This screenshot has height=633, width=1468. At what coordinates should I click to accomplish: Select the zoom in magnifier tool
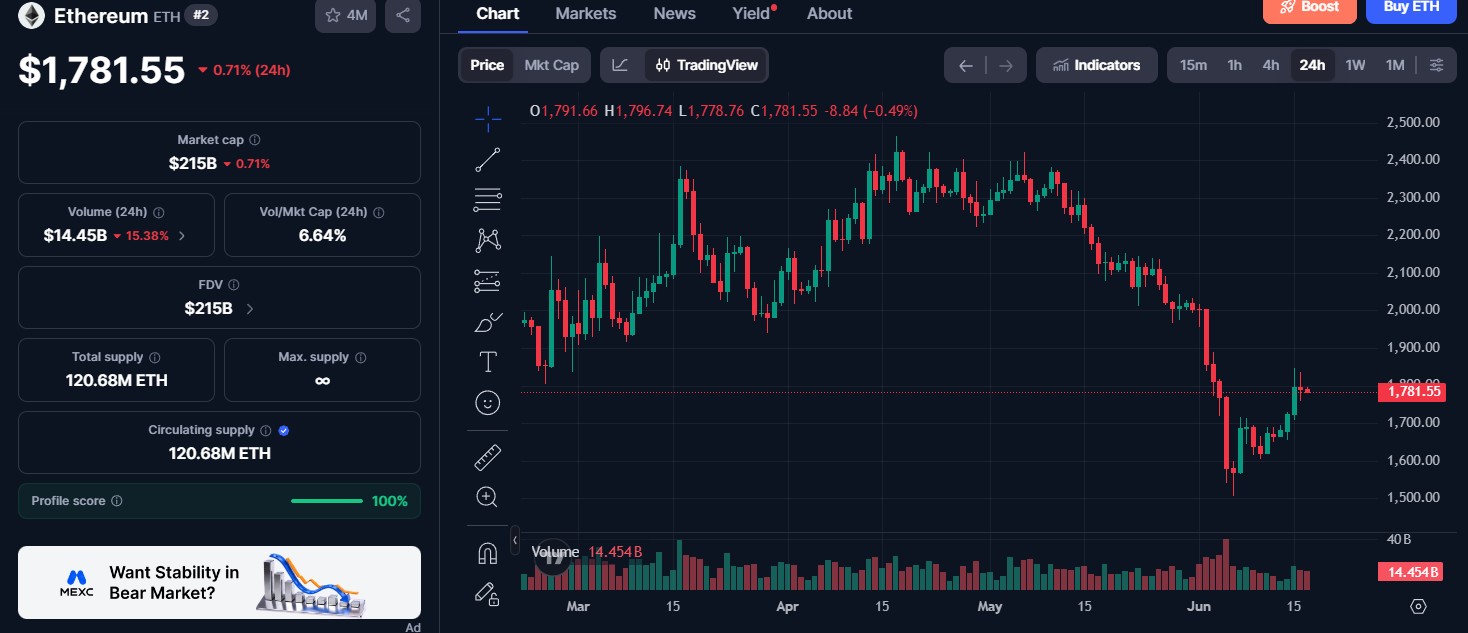(488, 497)
